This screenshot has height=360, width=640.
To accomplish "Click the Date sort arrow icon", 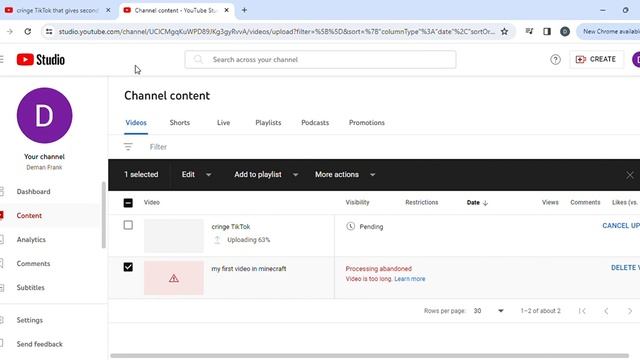I will [485, 203].
